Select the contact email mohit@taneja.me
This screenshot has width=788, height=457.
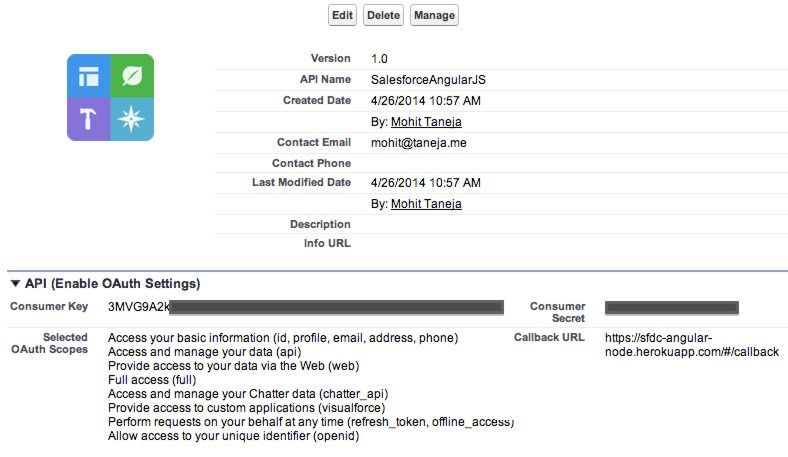pos(419,143)
